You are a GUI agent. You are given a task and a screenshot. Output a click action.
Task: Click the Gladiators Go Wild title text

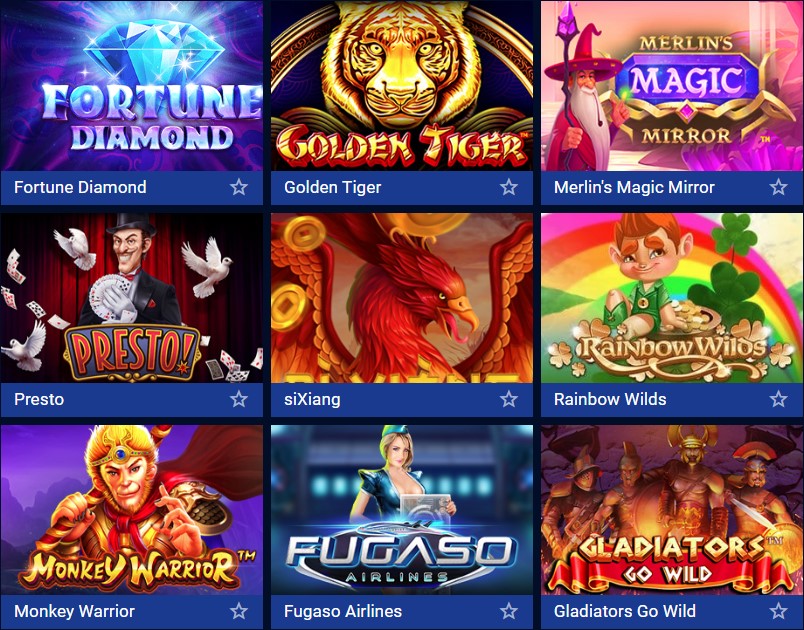tap(625, 611)
